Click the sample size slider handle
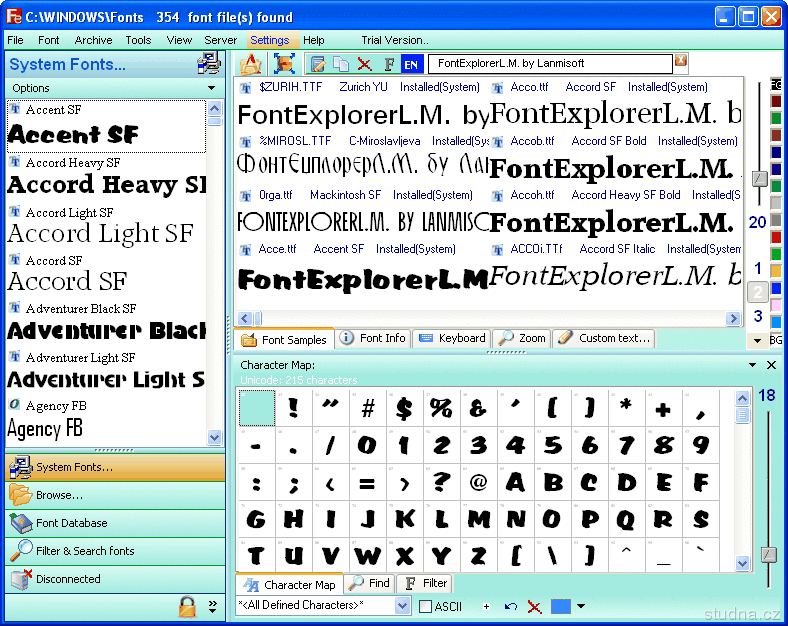 point(759,178)
